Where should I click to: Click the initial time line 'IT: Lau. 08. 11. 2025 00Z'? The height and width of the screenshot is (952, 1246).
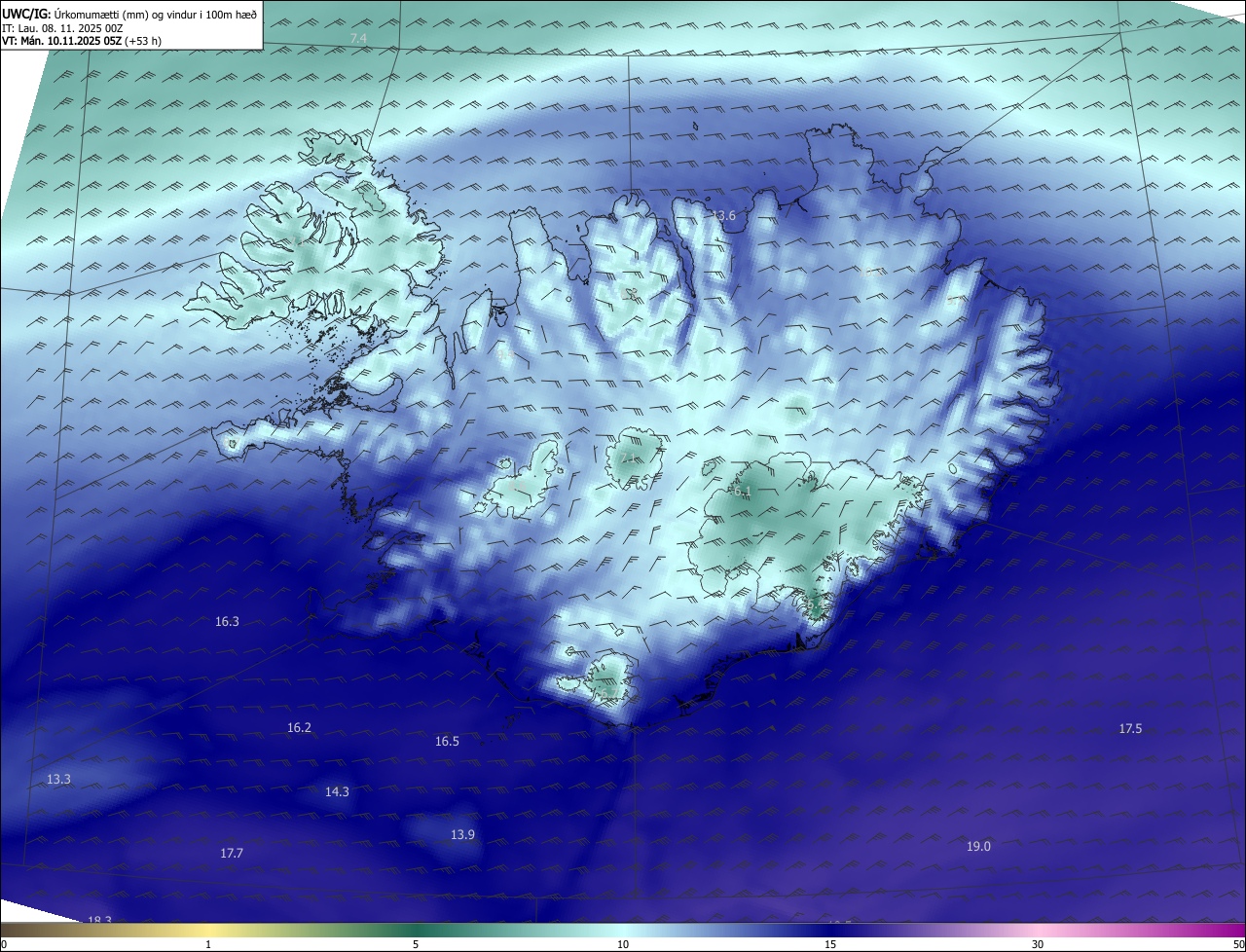click(62, 28)
